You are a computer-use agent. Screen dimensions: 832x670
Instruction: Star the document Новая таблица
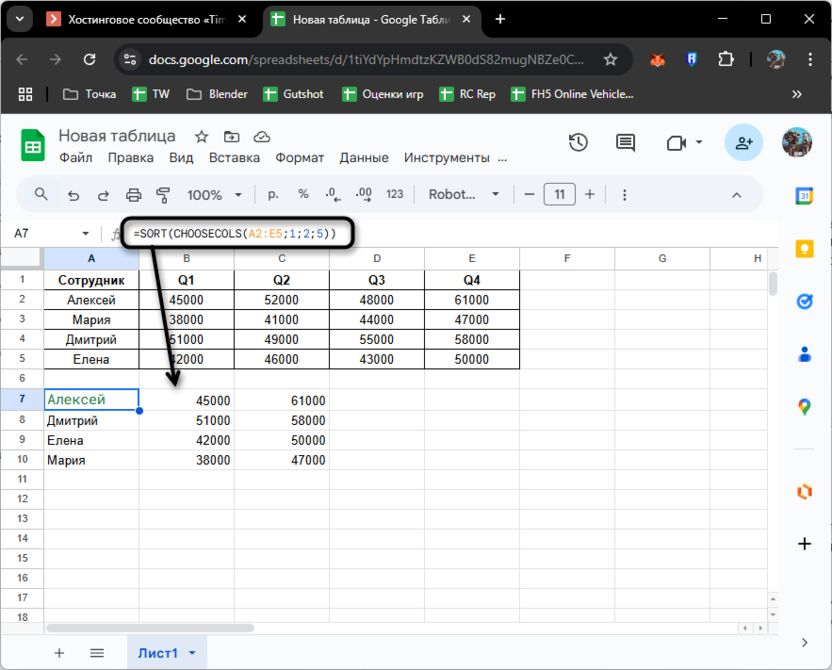coord(201,136)
